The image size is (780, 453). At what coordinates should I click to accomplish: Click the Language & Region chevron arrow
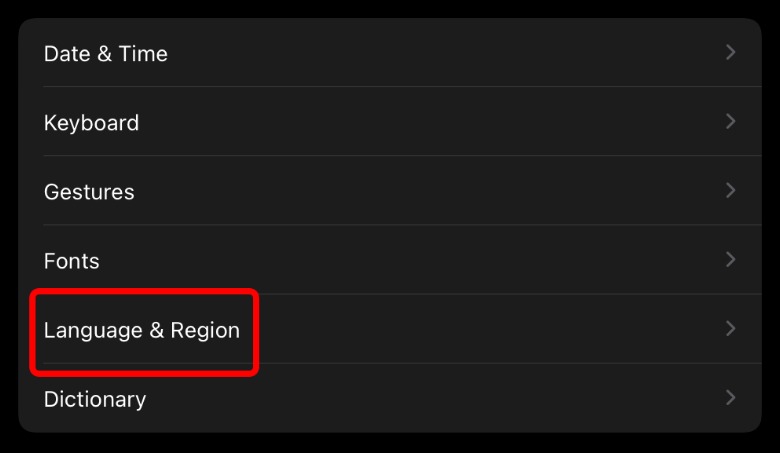731,328
